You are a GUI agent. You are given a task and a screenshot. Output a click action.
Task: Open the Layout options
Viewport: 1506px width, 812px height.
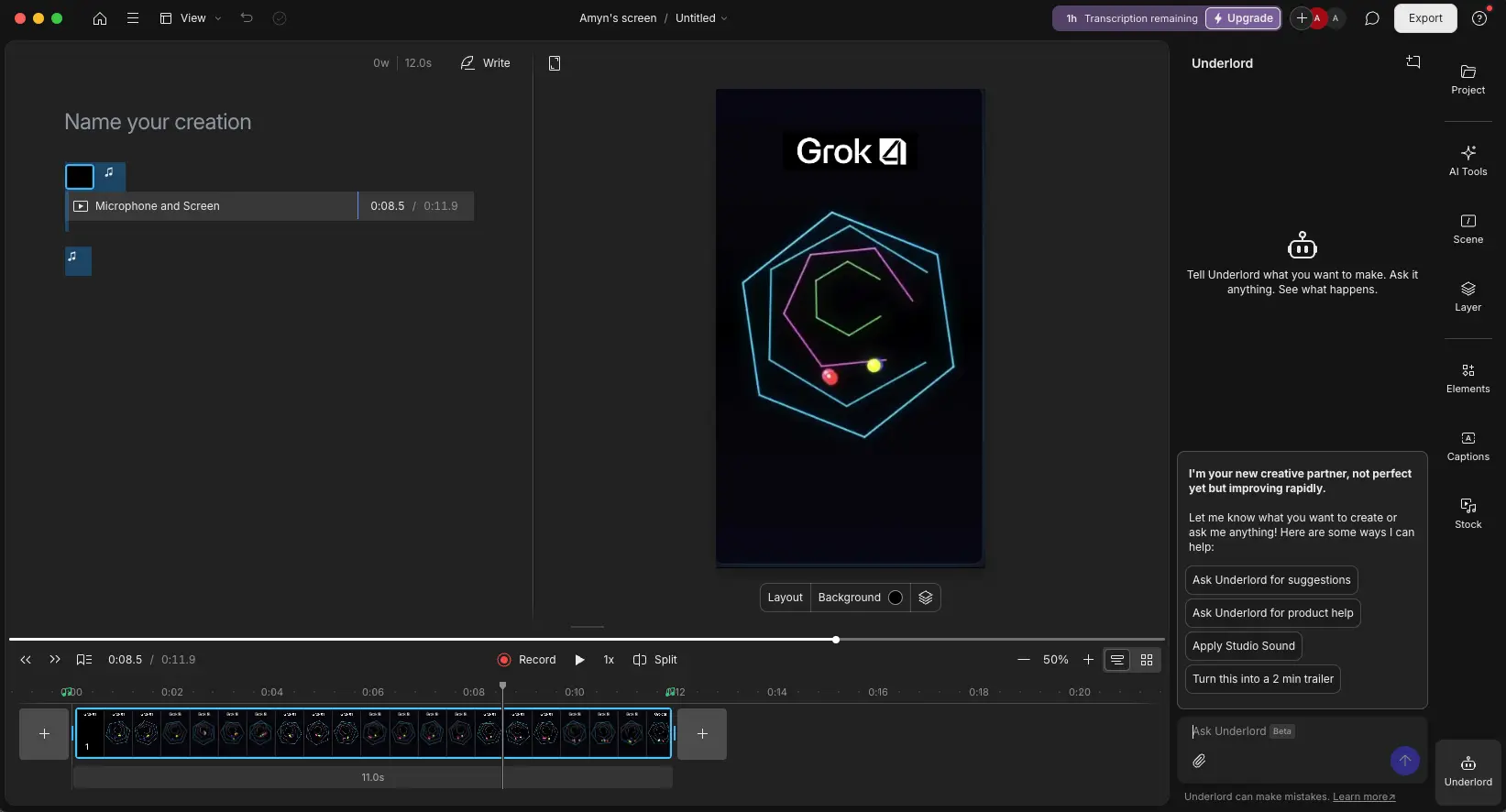(x=786, y=598)
